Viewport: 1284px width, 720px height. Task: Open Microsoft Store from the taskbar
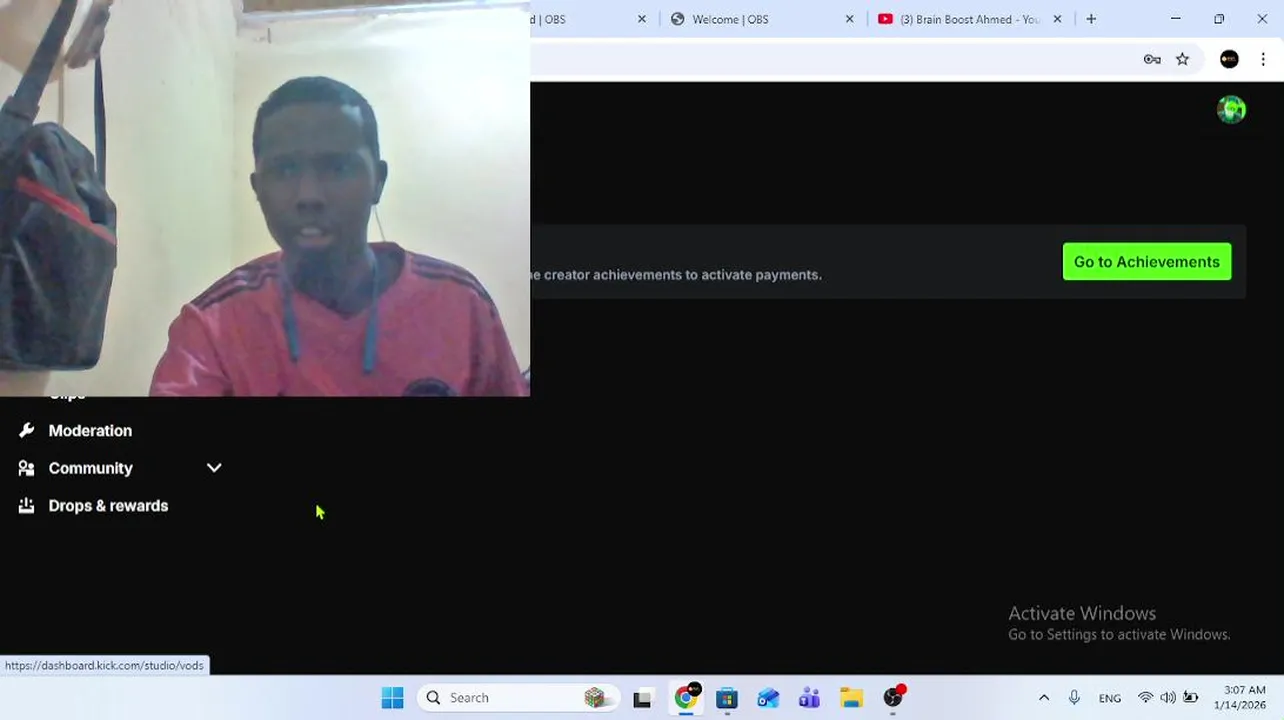tap(727, 698)
